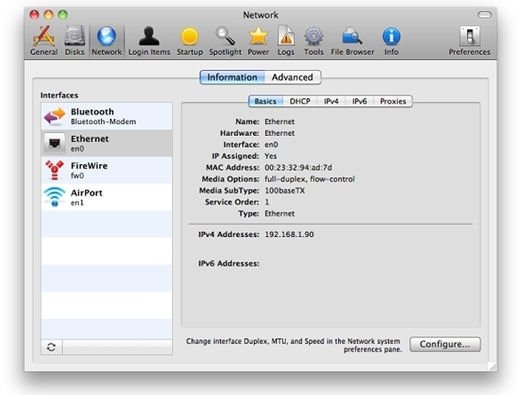Open the General toolbar section
The width and height of the screenshot is (519, 395).
(x=44, y=41)
